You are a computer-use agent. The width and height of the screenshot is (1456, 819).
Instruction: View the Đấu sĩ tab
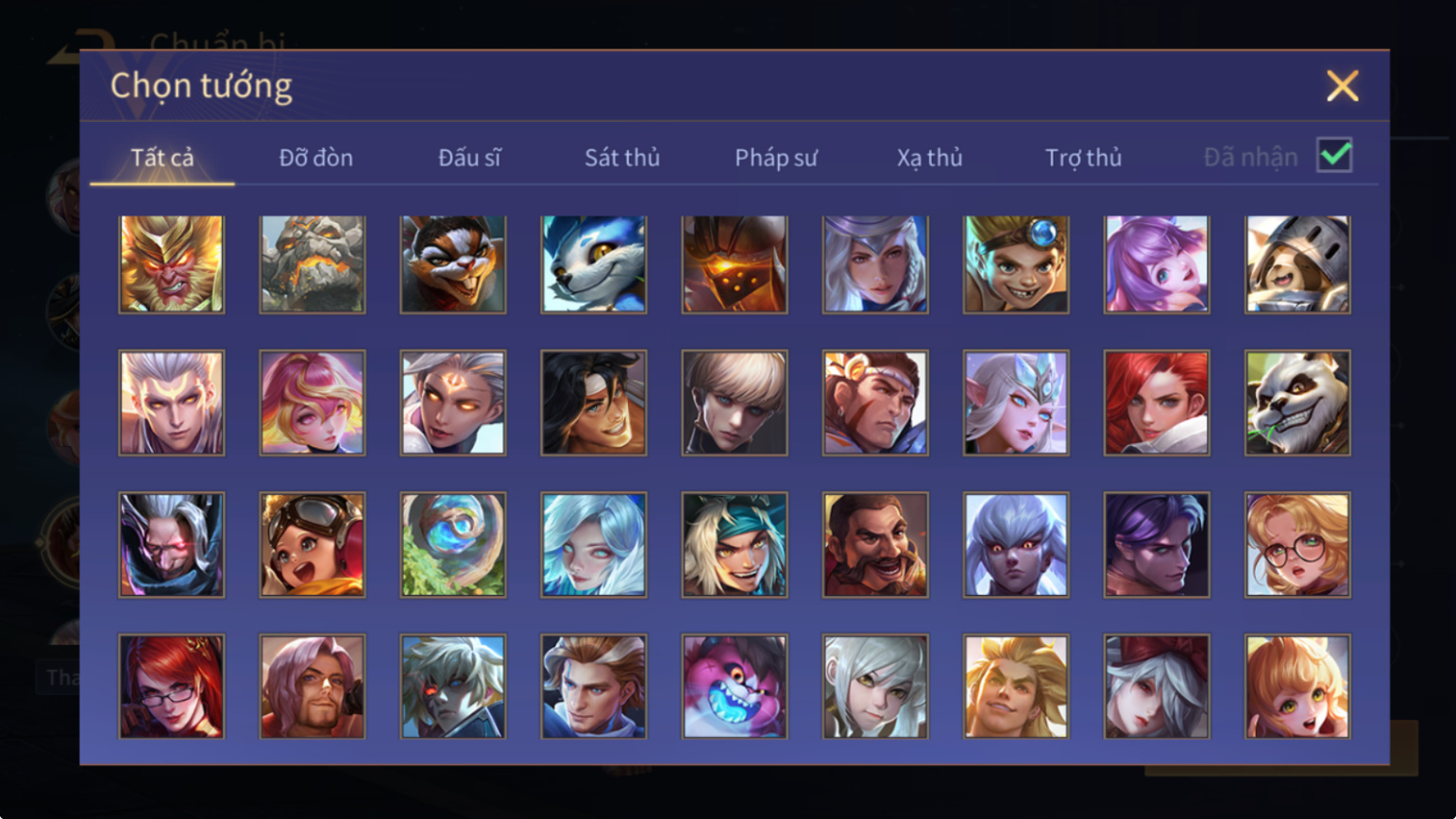pos(469,158)
